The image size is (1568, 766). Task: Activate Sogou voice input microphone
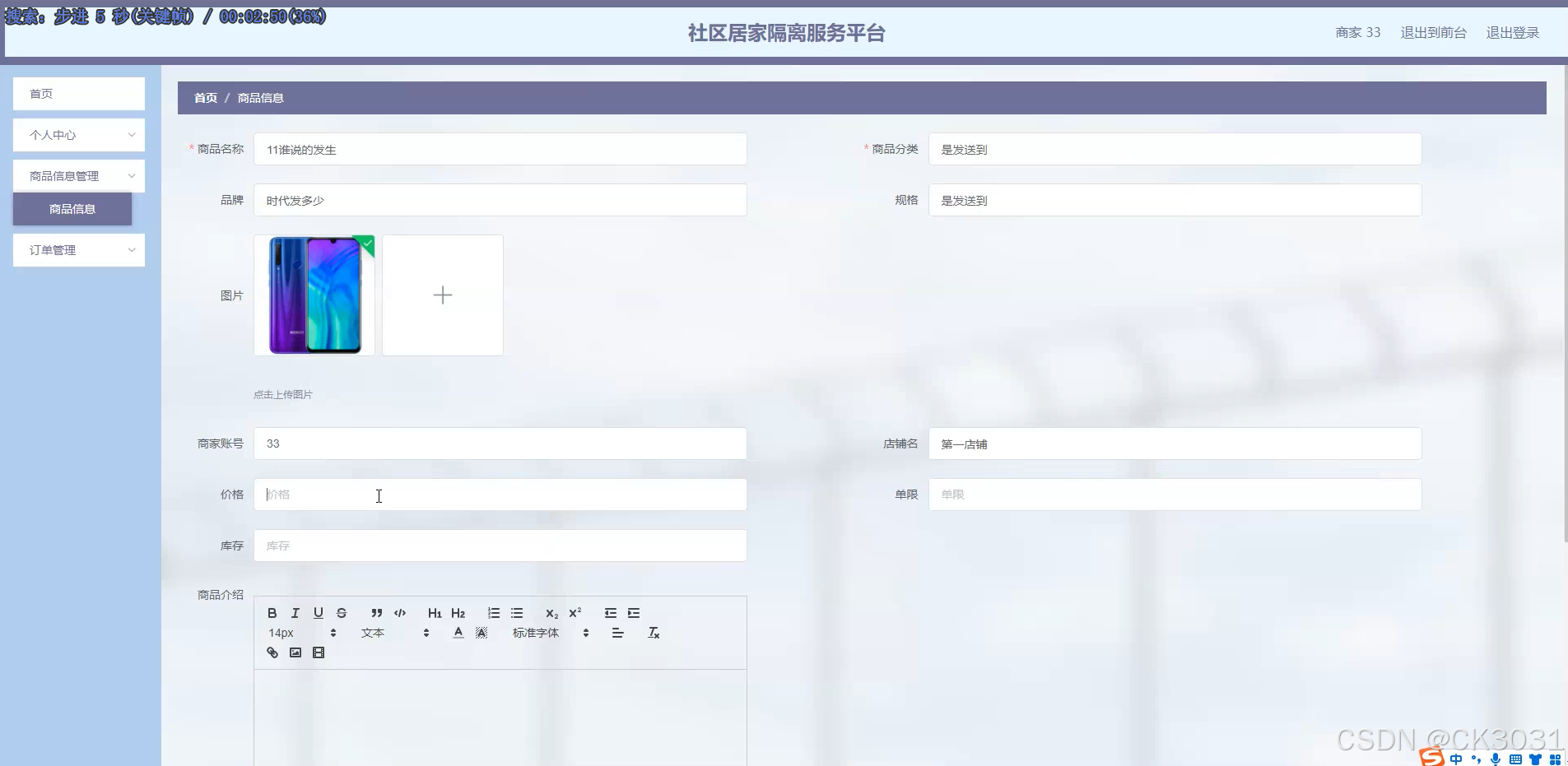[x=1496, y=759]
